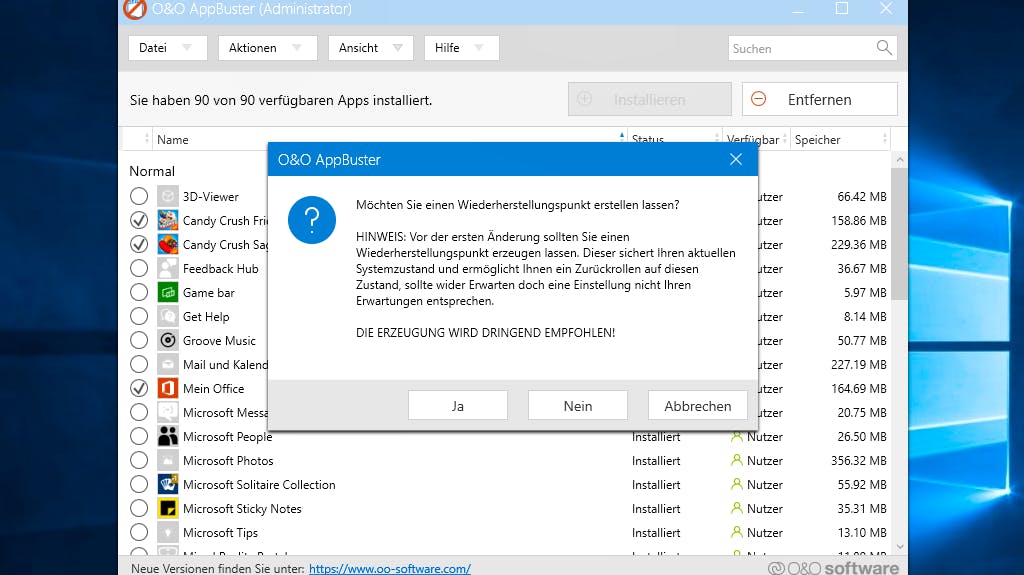Viewport: 1024px width, 575px height.
Task: Click the Microsoft Sticky Notes icon
Action: pyautogui.click(x=168, y=508)
